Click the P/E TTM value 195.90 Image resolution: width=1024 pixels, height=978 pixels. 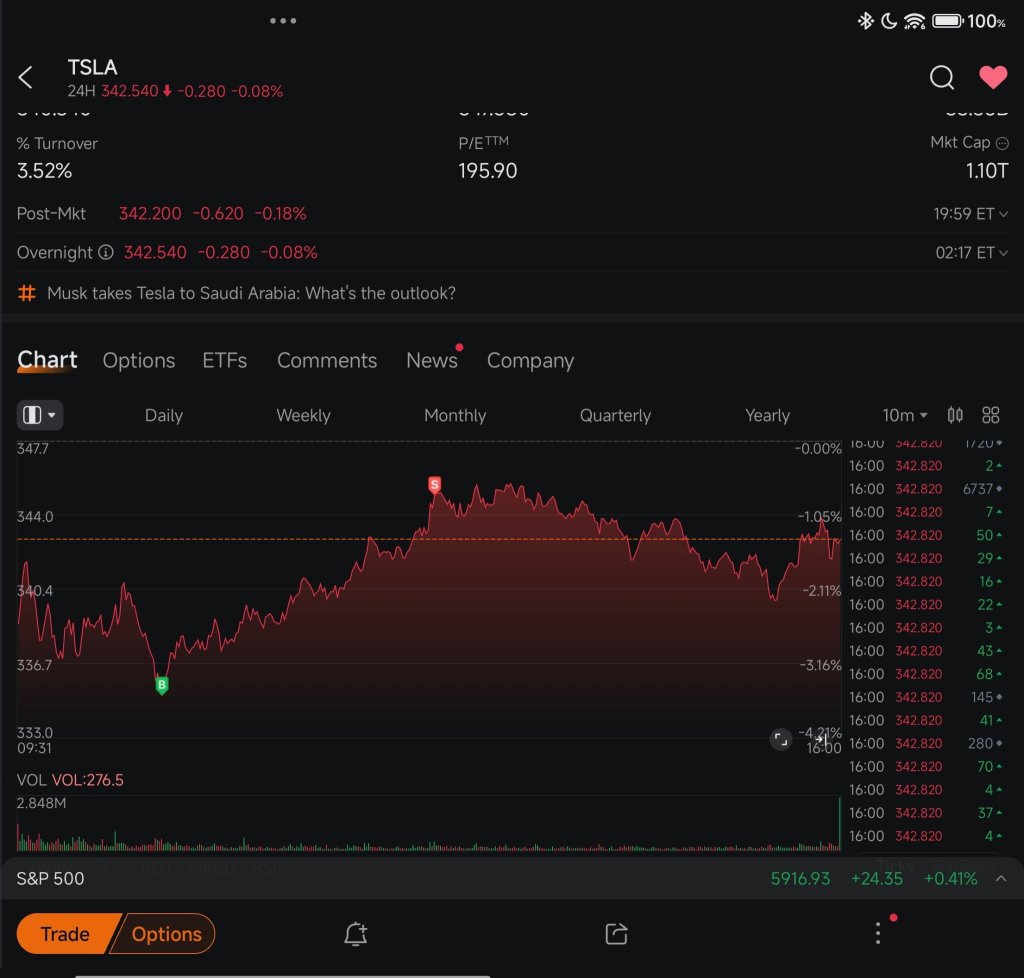point(488,171)
